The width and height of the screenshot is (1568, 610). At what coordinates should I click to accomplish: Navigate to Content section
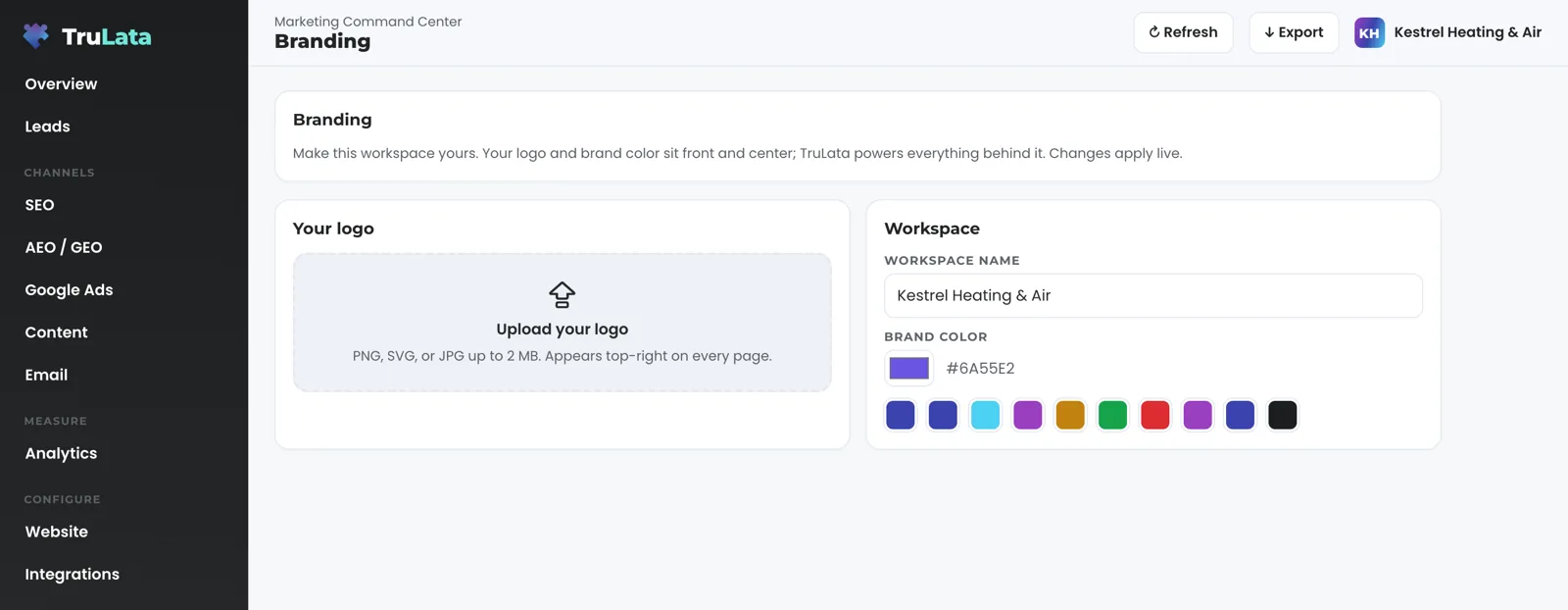coord(56,332)
